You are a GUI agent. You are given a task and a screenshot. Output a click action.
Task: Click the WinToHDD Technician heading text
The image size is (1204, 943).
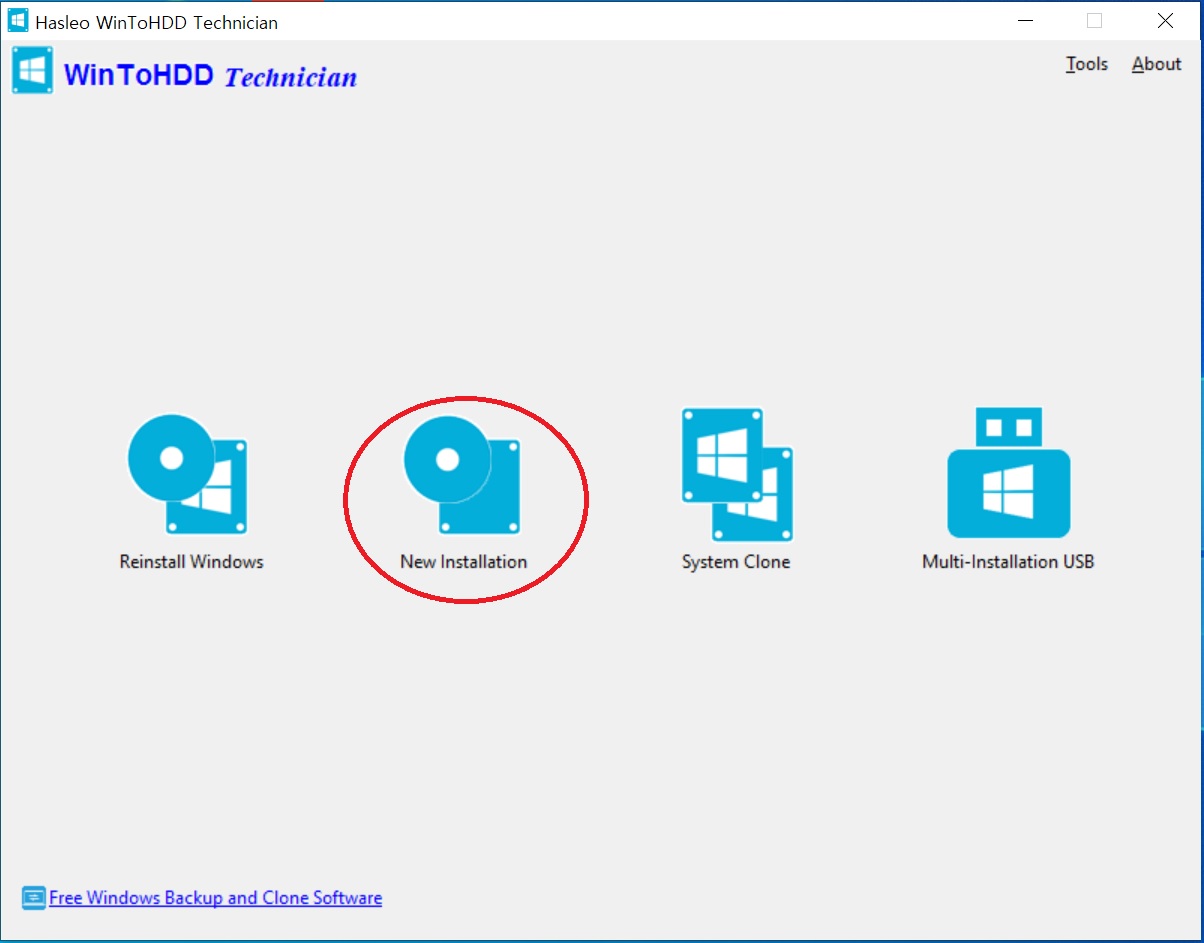pyautogui.click(x=210, y=75)
